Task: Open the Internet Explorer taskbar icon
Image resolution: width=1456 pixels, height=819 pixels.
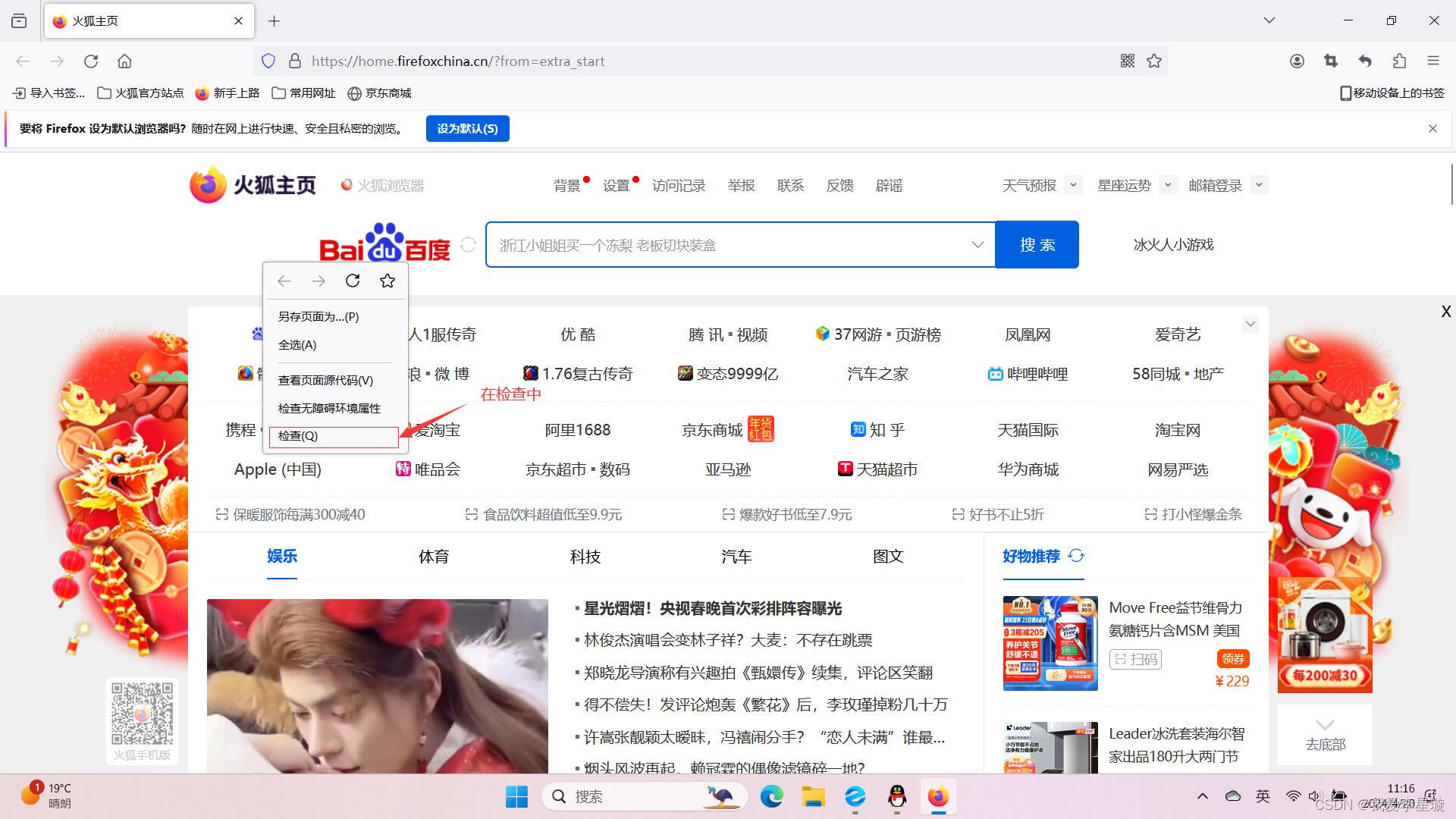Action: tap(855, 796)
